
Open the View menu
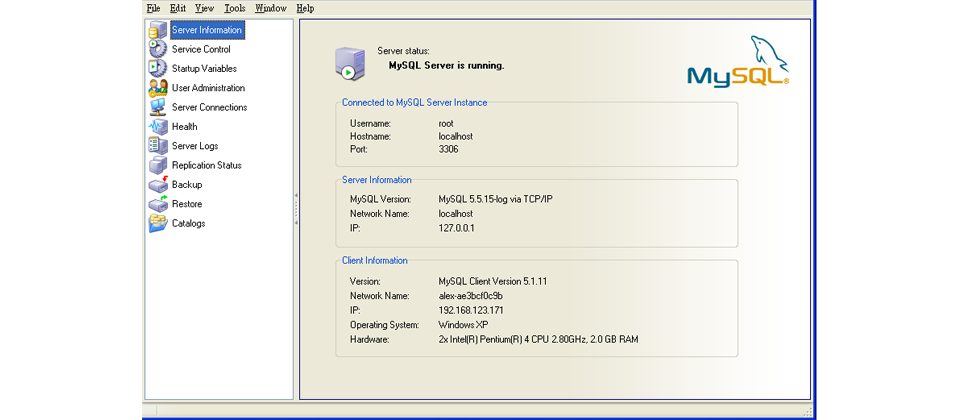[x=204, y=8]
